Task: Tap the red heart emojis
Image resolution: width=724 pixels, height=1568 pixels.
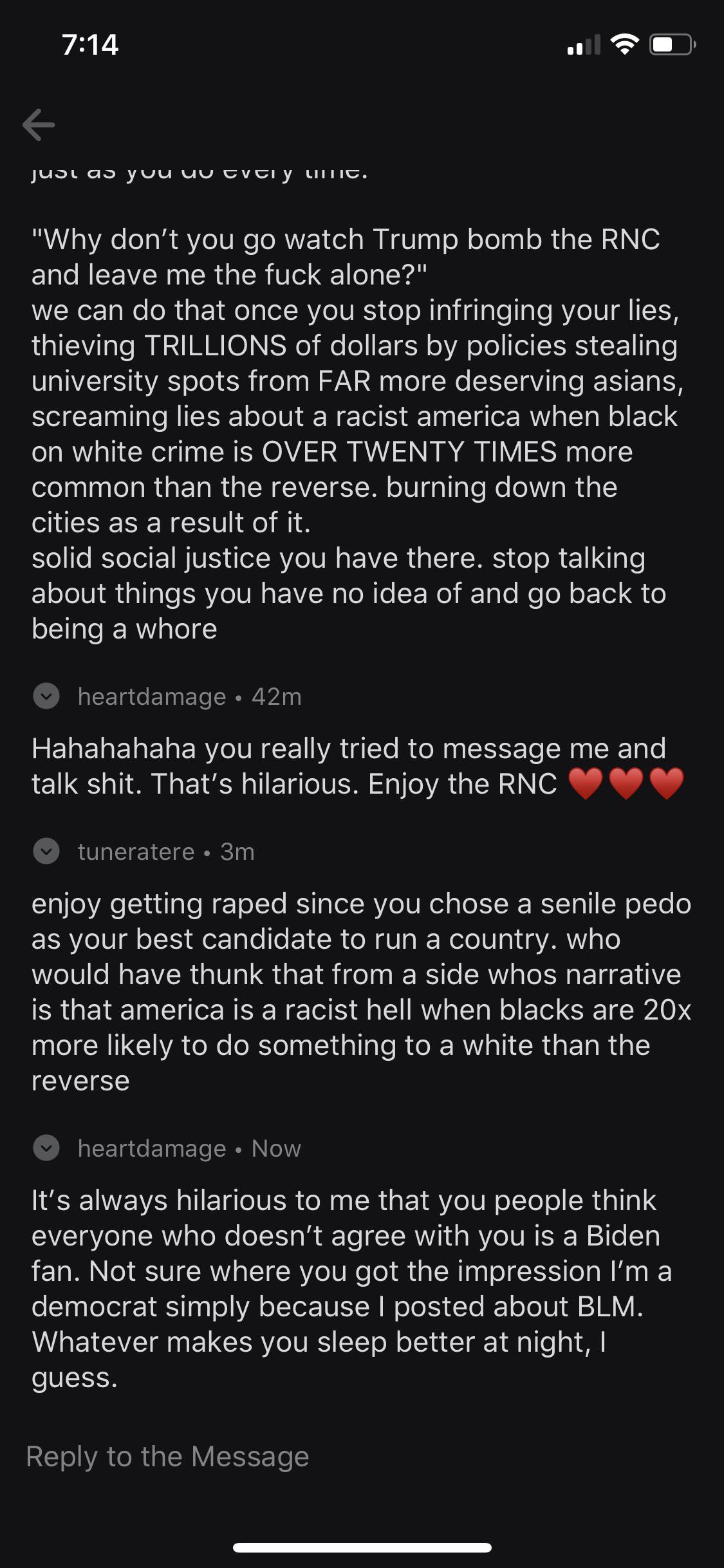Action: click(626, 784)
